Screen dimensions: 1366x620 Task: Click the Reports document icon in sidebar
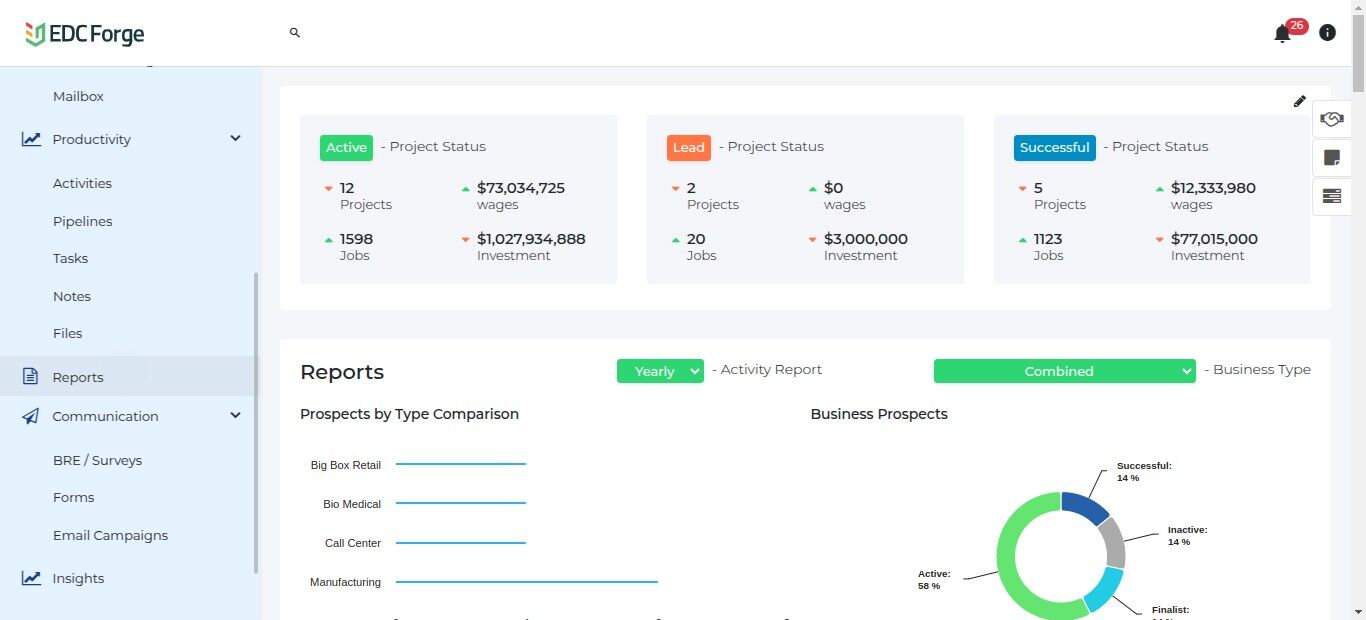pos(31,377)
